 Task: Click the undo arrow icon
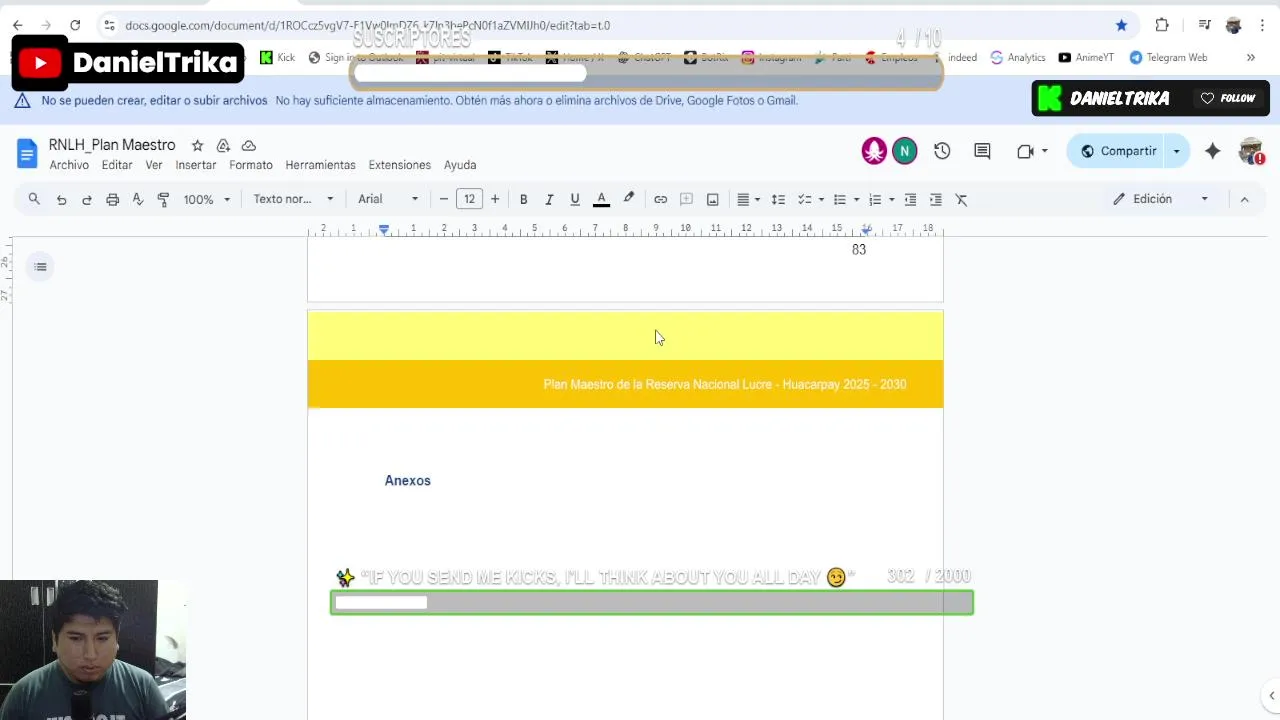(61, 199)
